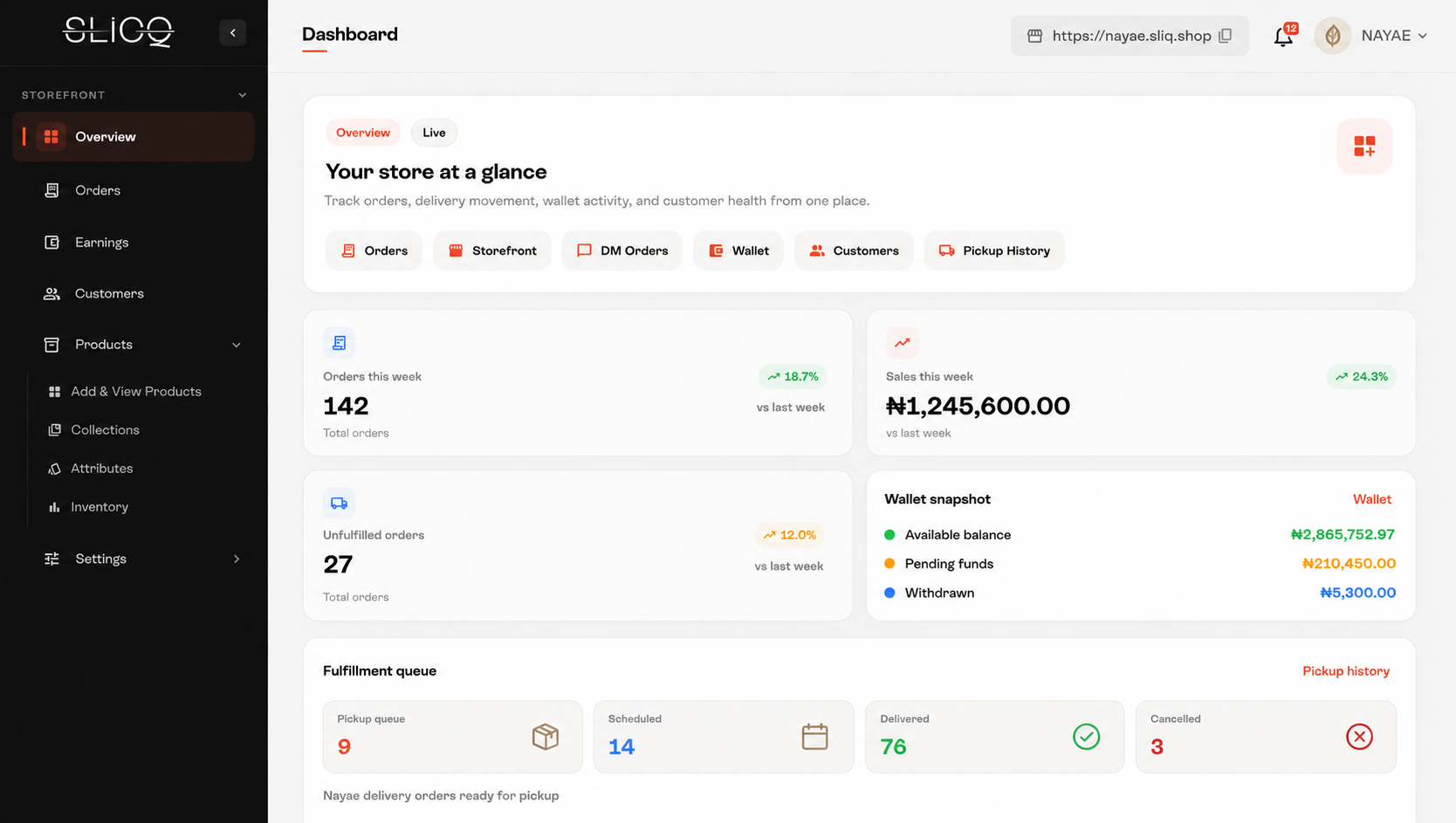Image resolution: width=1456 pixels, height=823 pixels.
Task: Click the 18.7% growth badge
Action: 793,377
